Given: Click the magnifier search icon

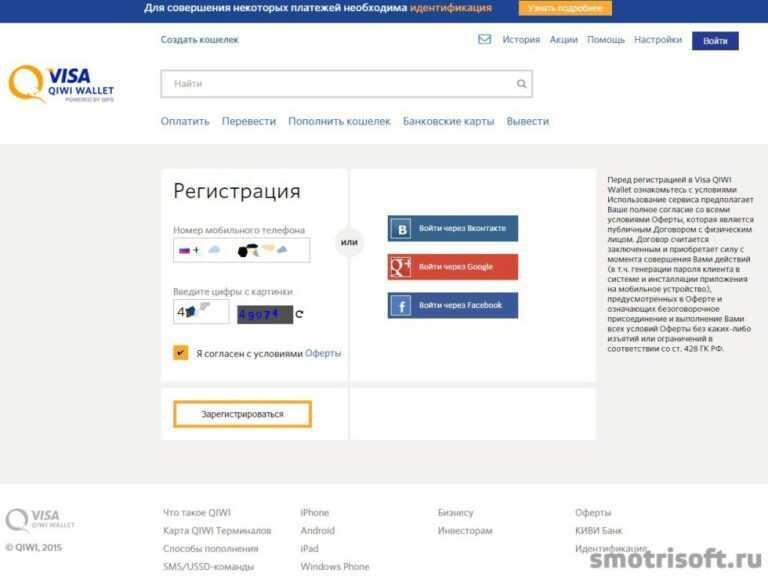Looking at the screenshot, I should 522,84.
